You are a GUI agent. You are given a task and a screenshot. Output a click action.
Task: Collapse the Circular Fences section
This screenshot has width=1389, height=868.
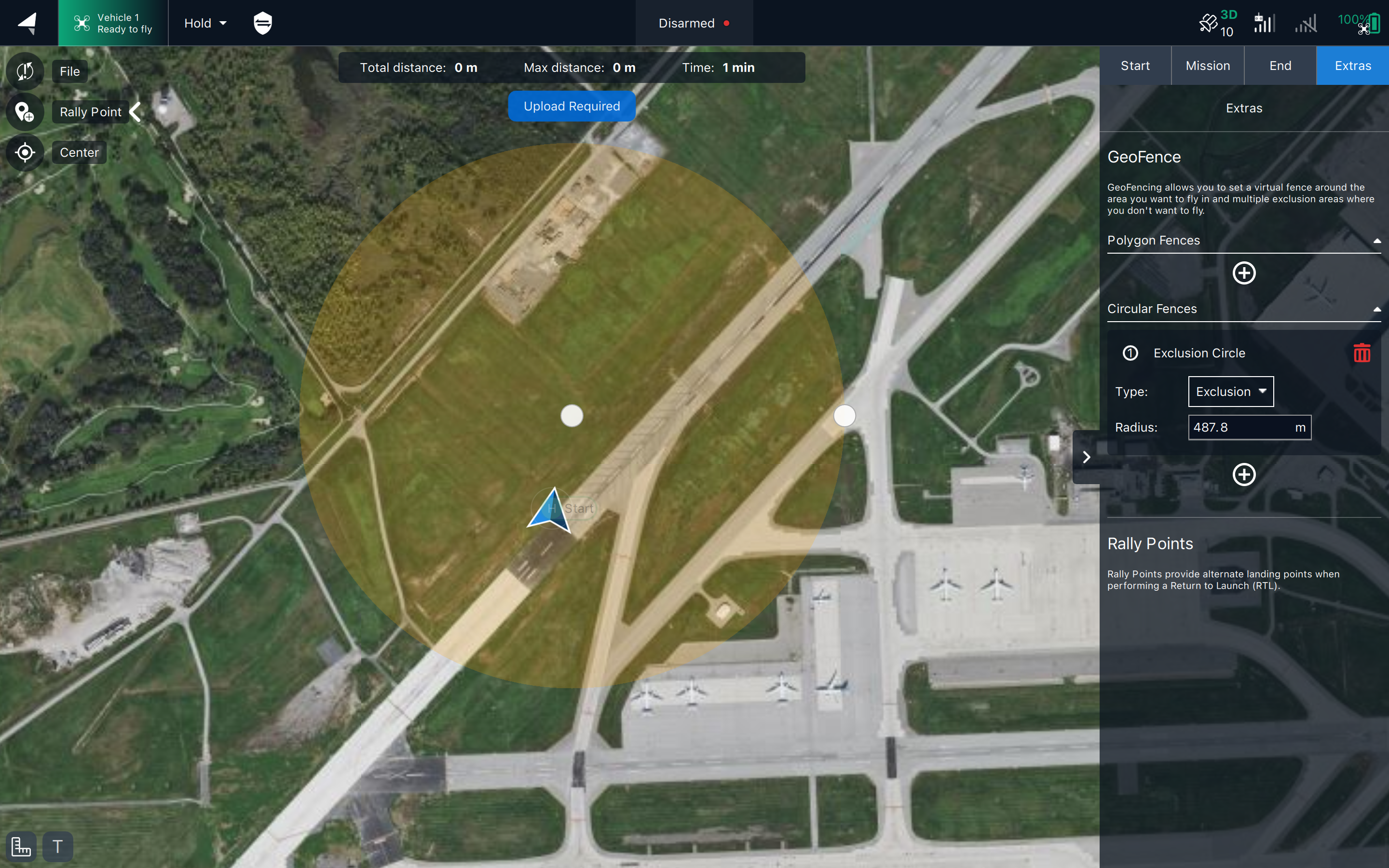pos(1376,310)
